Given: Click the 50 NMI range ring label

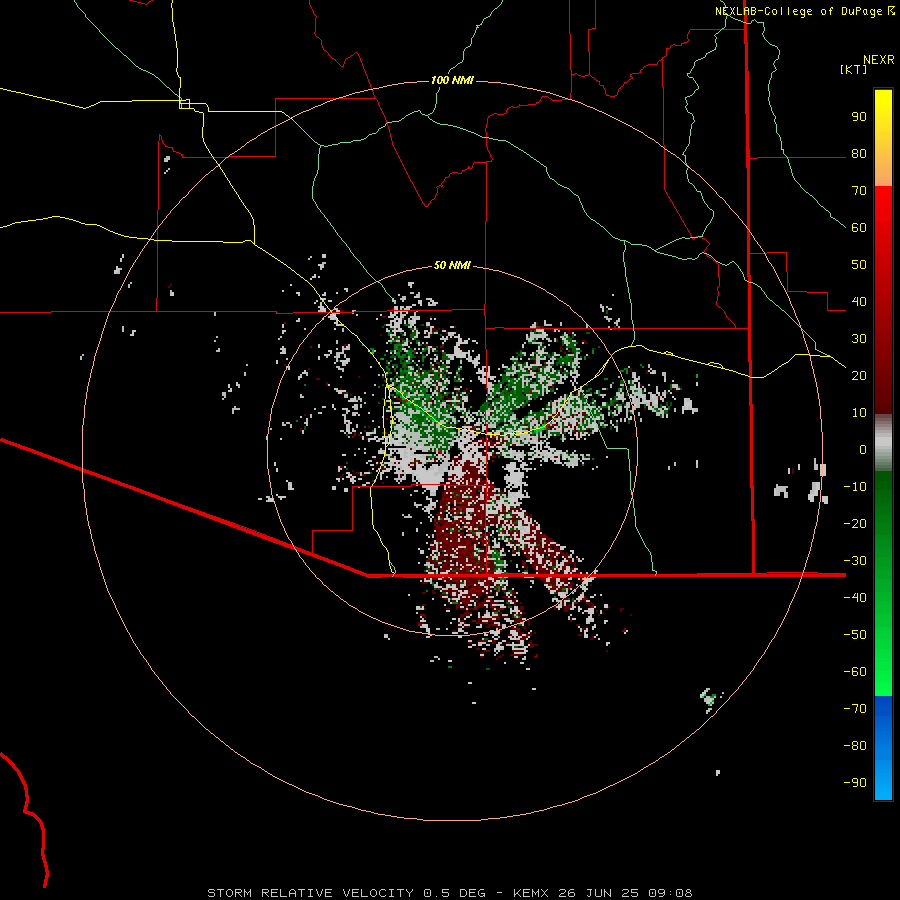Looking at the screenshot, I should (452, 265).
